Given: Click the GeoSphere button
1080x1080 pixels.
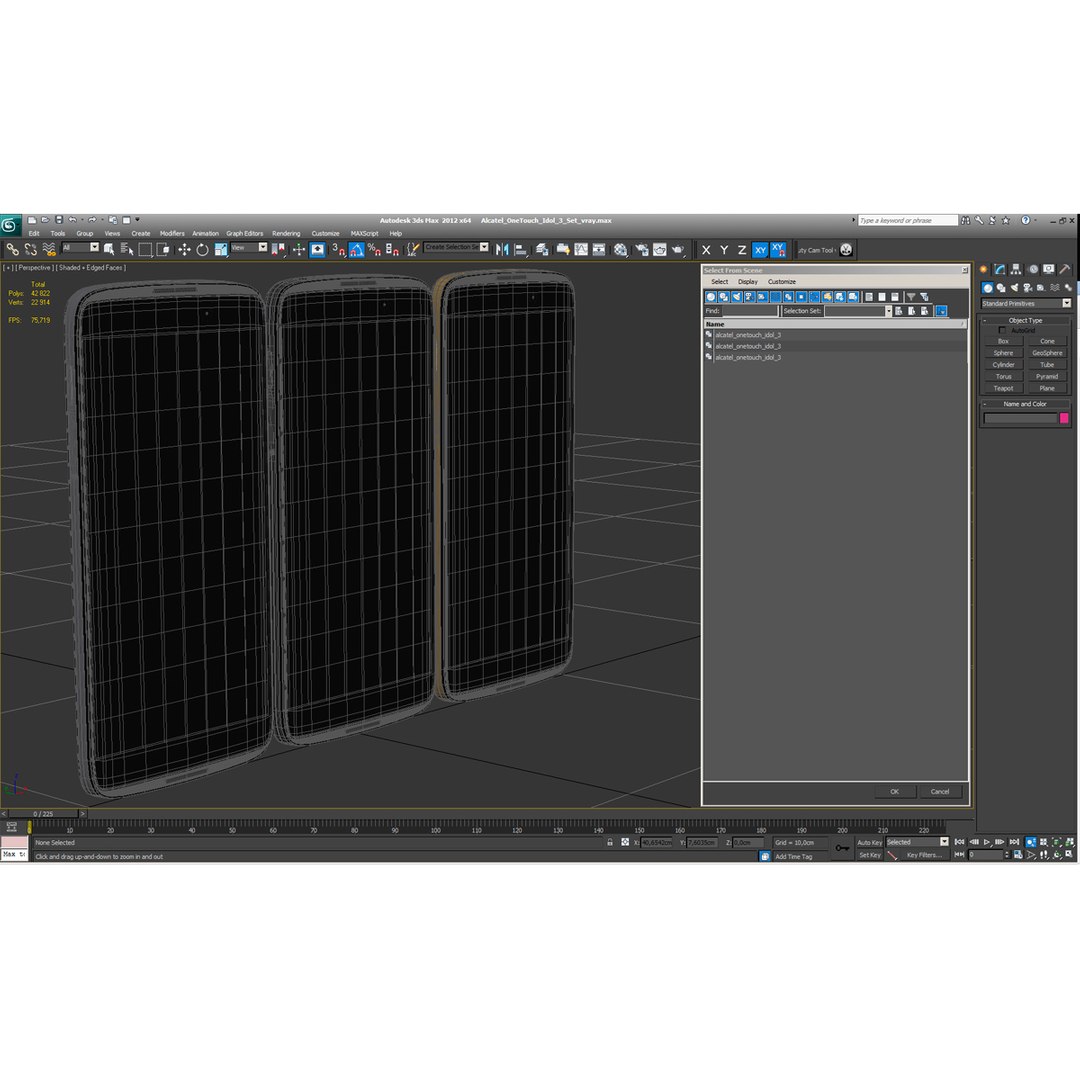Looking at the screenshot, I should coord(1047,353).
